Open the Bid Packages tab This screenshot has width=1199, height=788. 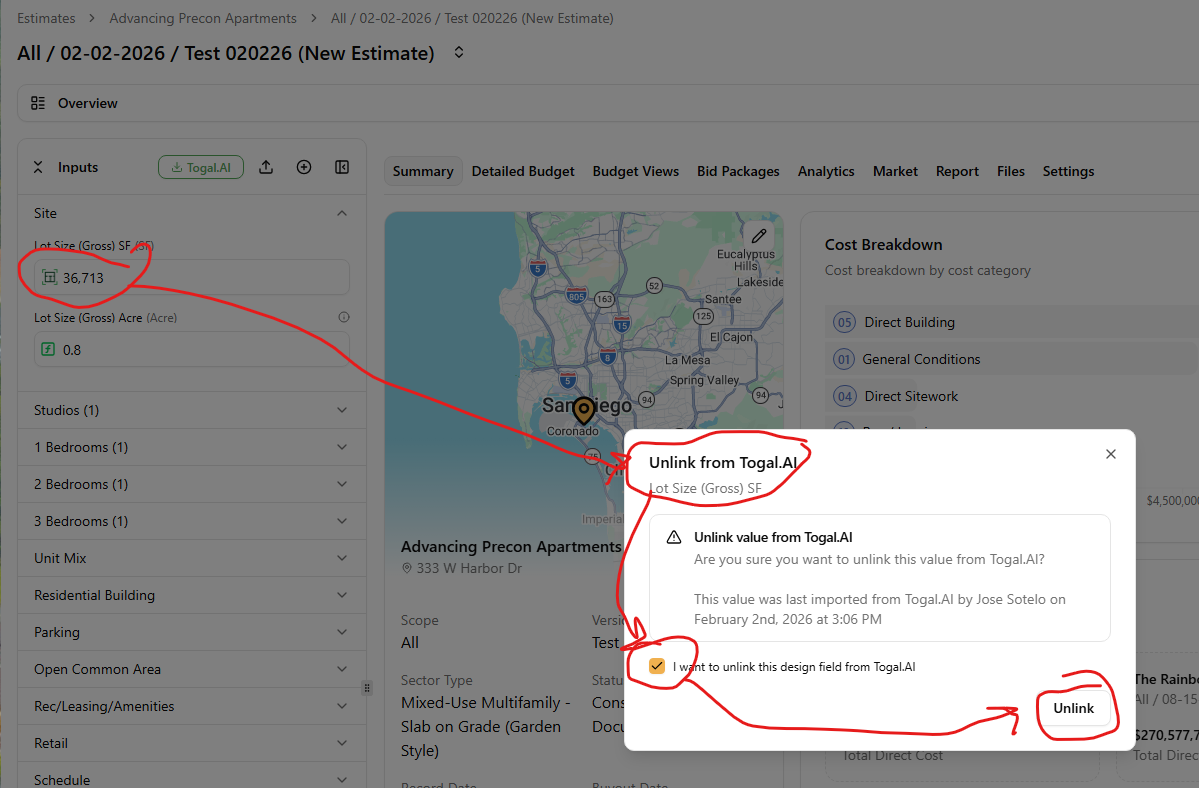click(738, 171)
